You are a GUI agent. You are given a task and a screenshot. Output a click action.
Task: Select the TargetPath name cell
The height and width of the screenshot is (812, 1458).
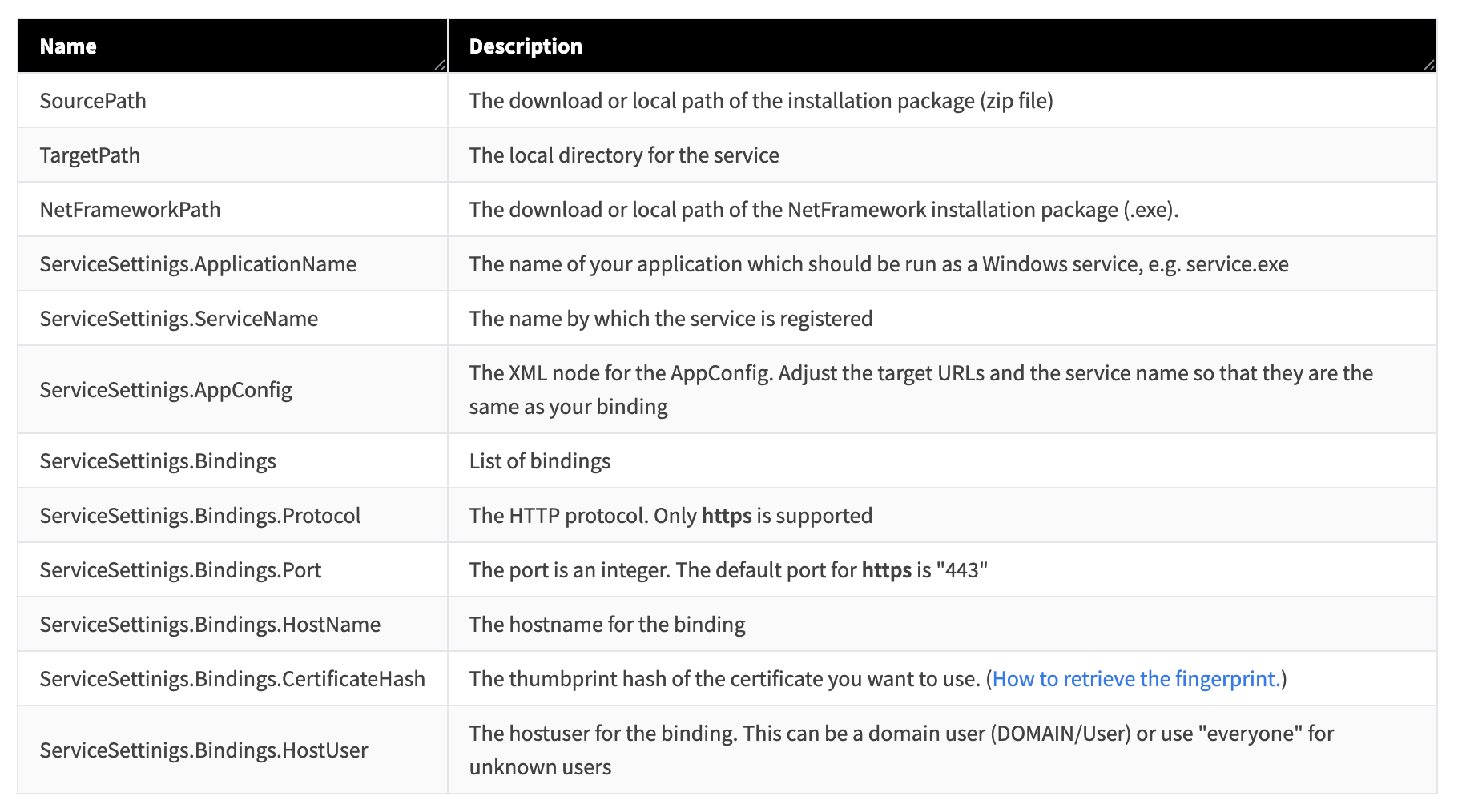pos(90,155)
